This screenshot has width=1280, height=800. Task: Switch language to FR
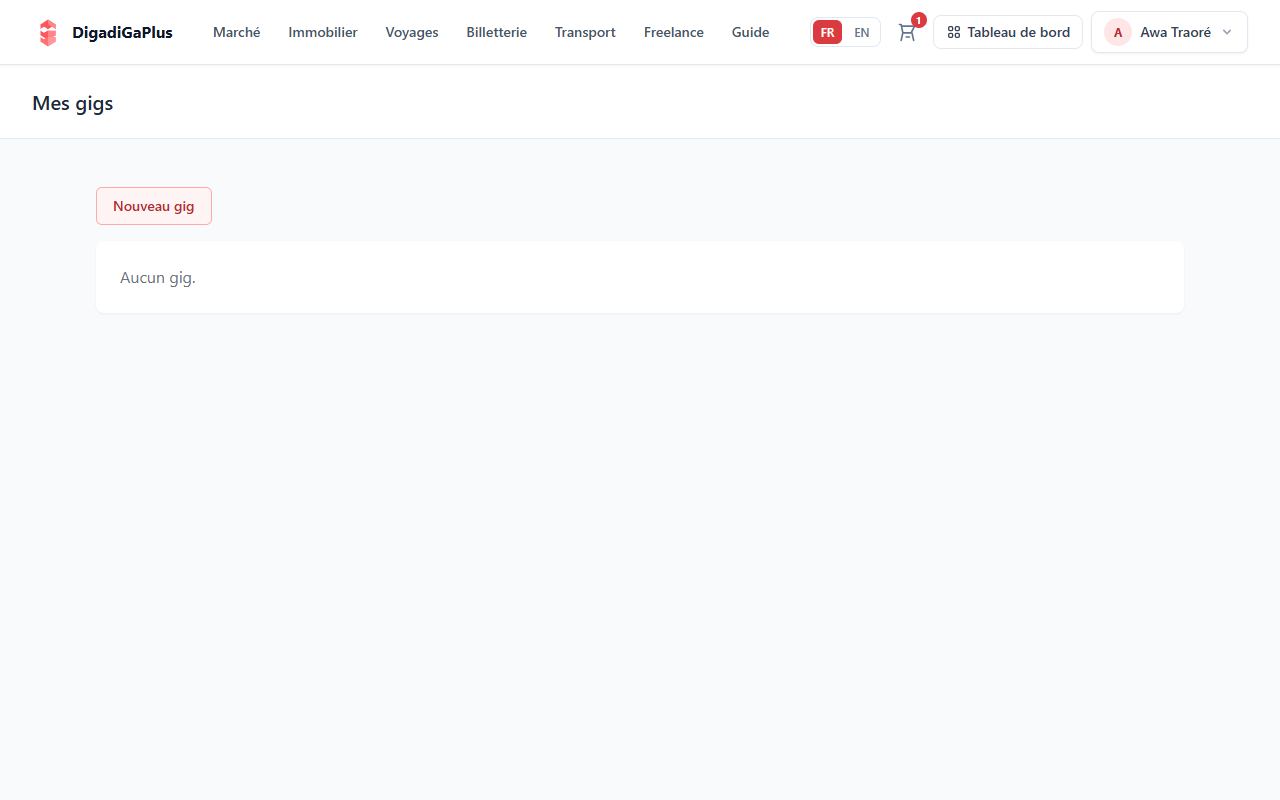point(827,32)
